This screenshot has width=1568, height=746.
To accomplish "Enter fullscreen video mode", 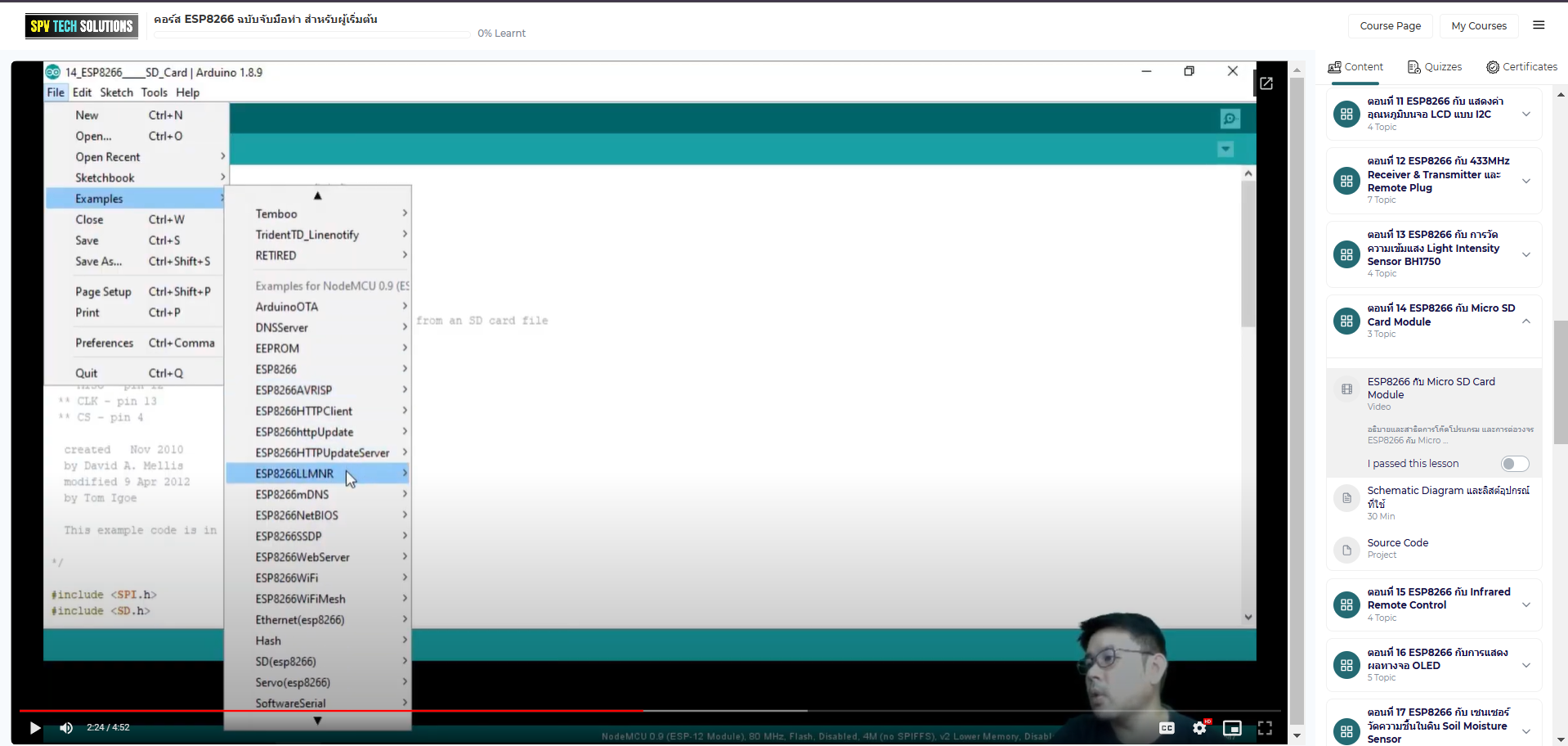I will 1265,727.
